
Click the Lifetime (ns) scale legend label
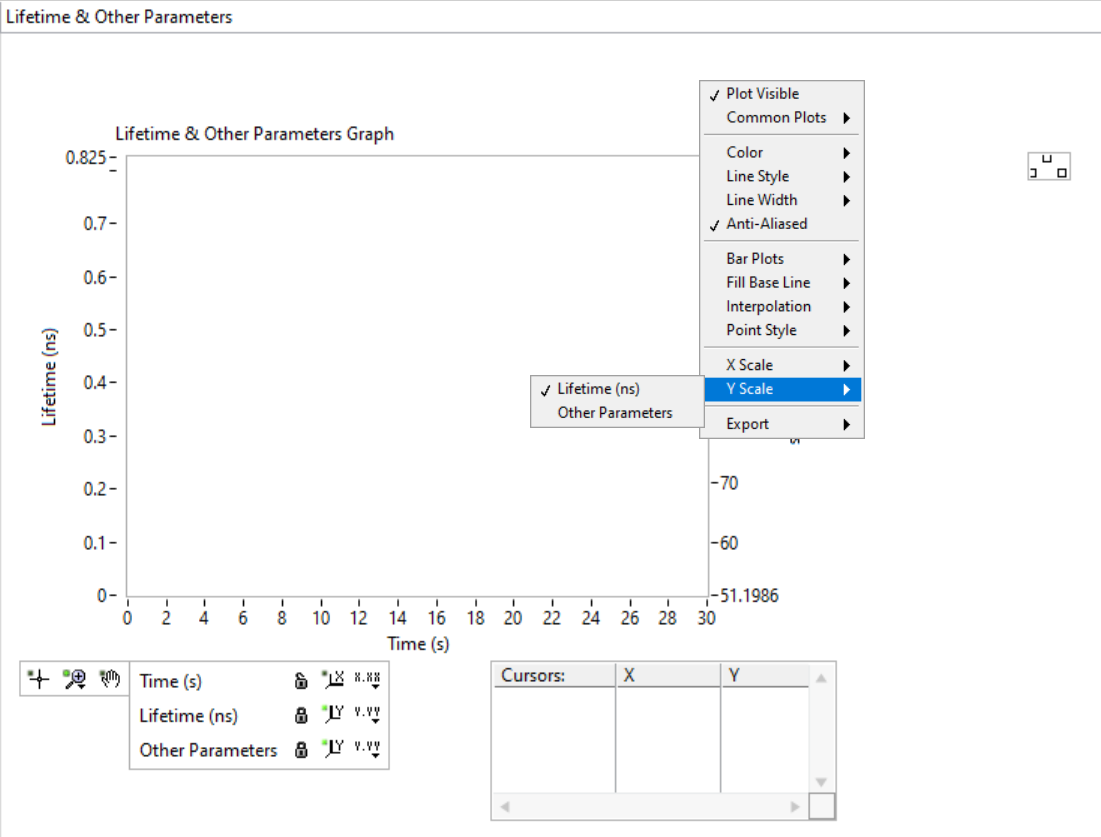pos(189,716)
